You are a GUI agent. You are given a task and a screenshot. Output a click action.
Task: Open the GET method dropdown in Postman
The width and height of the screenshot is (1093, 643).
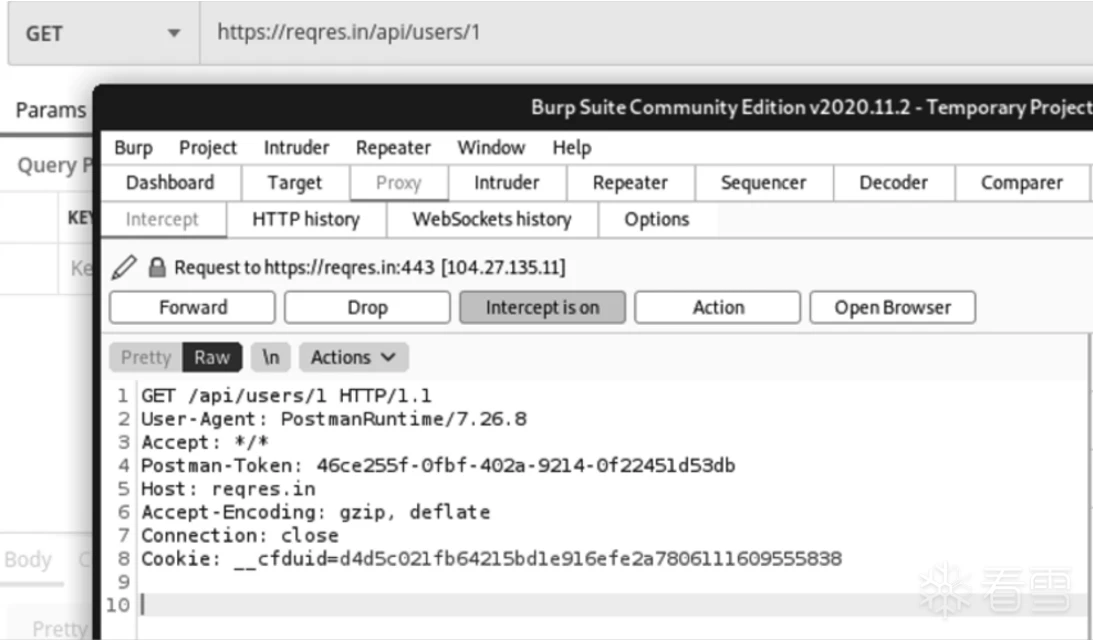coord(103,33)
